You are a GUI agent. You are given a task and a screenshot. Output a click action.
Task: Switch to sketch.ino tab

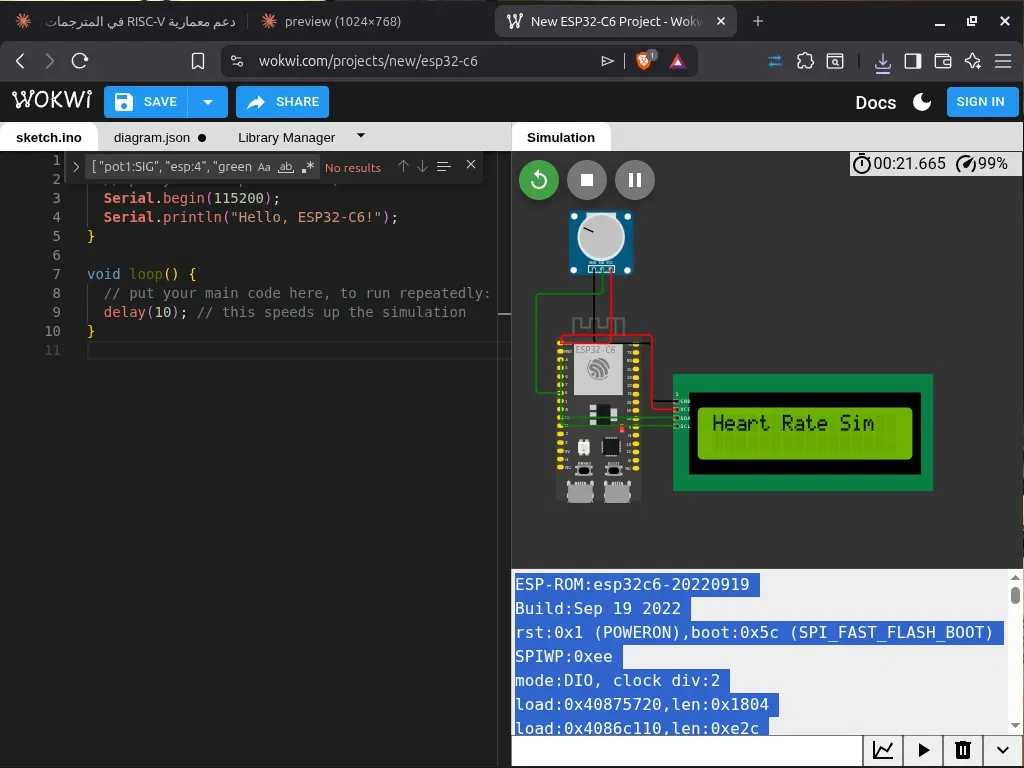tap(49, 137)
